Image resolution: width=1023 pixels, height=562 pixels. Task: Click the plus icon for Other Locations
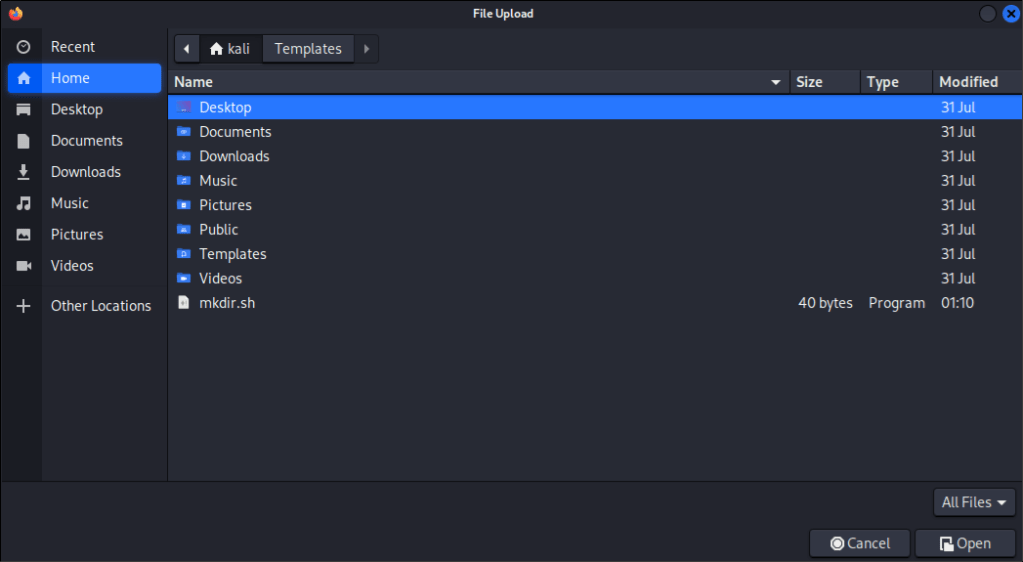pos(24,306)
